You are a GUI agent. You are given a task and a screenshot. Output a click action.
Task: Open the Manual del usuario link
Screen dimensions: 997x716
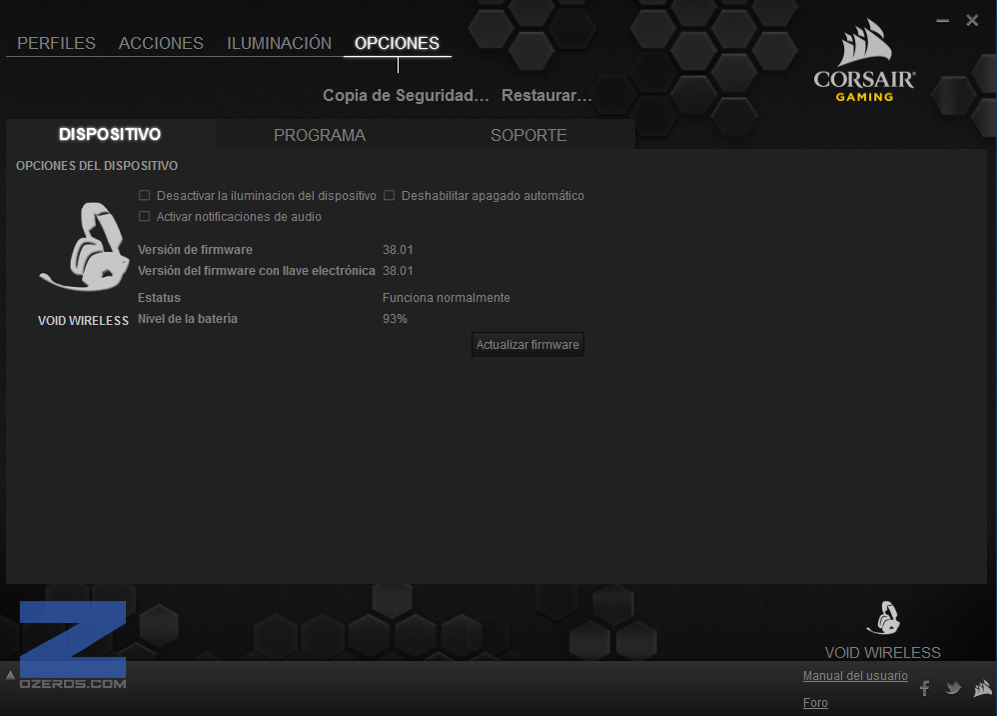pyautogui.click(x=855, y=676)
